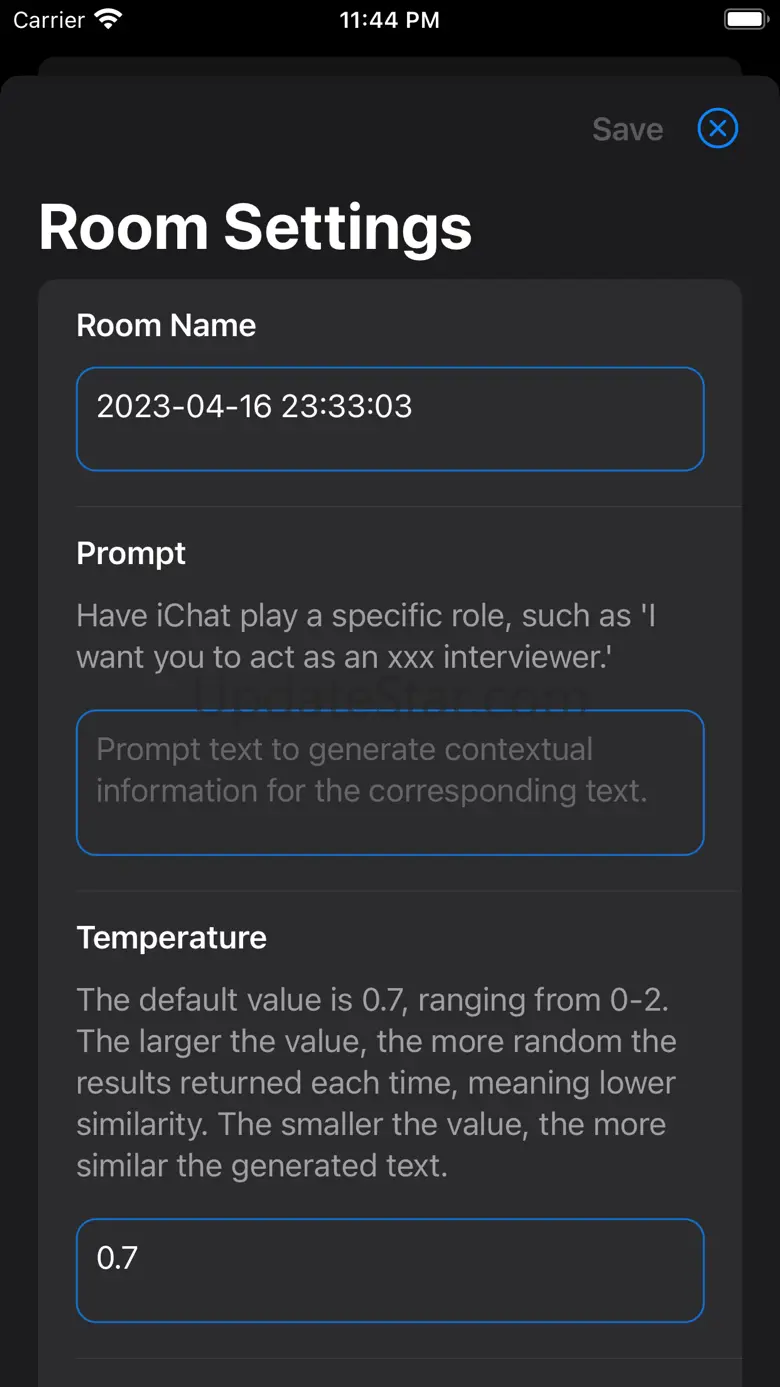The height and width of the screenshot is (1387, 780).
Task: Tap the "similar the generated text" line
Action: [x=261, y=1166]
